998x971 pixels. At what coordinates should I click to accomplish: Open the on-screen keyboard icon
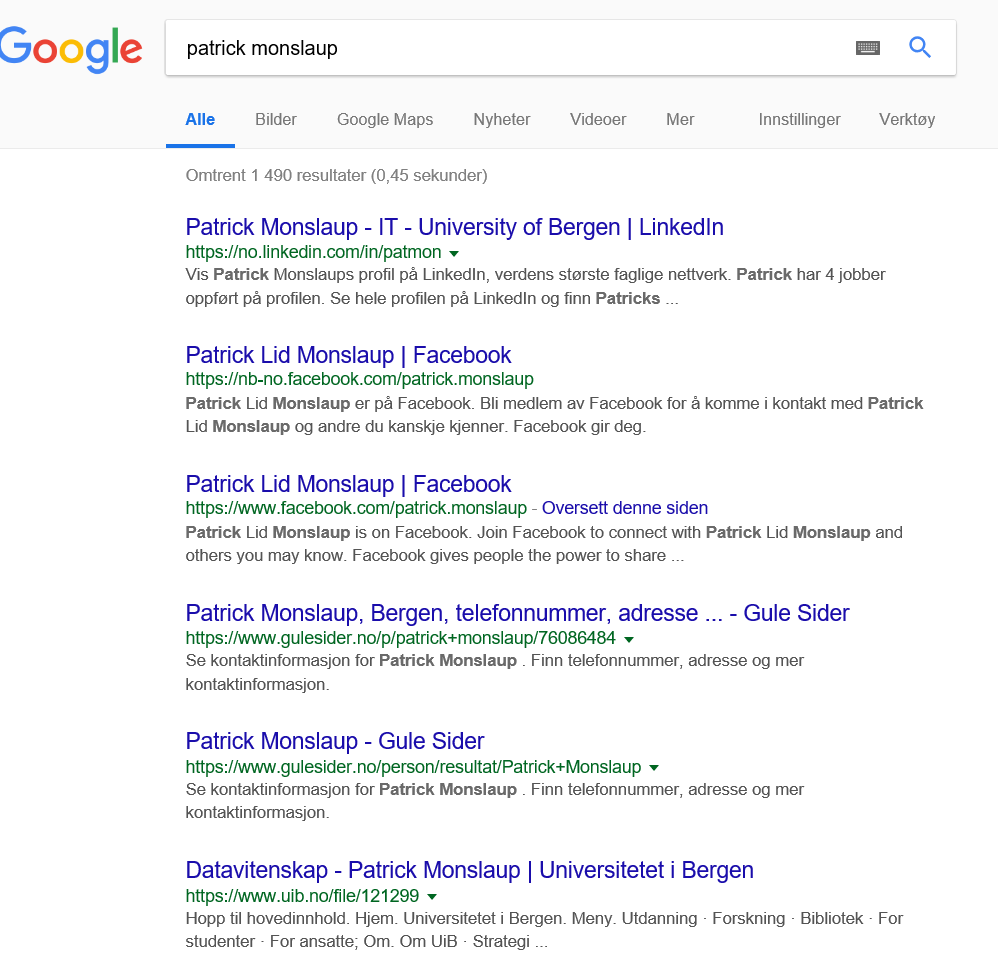868,48
